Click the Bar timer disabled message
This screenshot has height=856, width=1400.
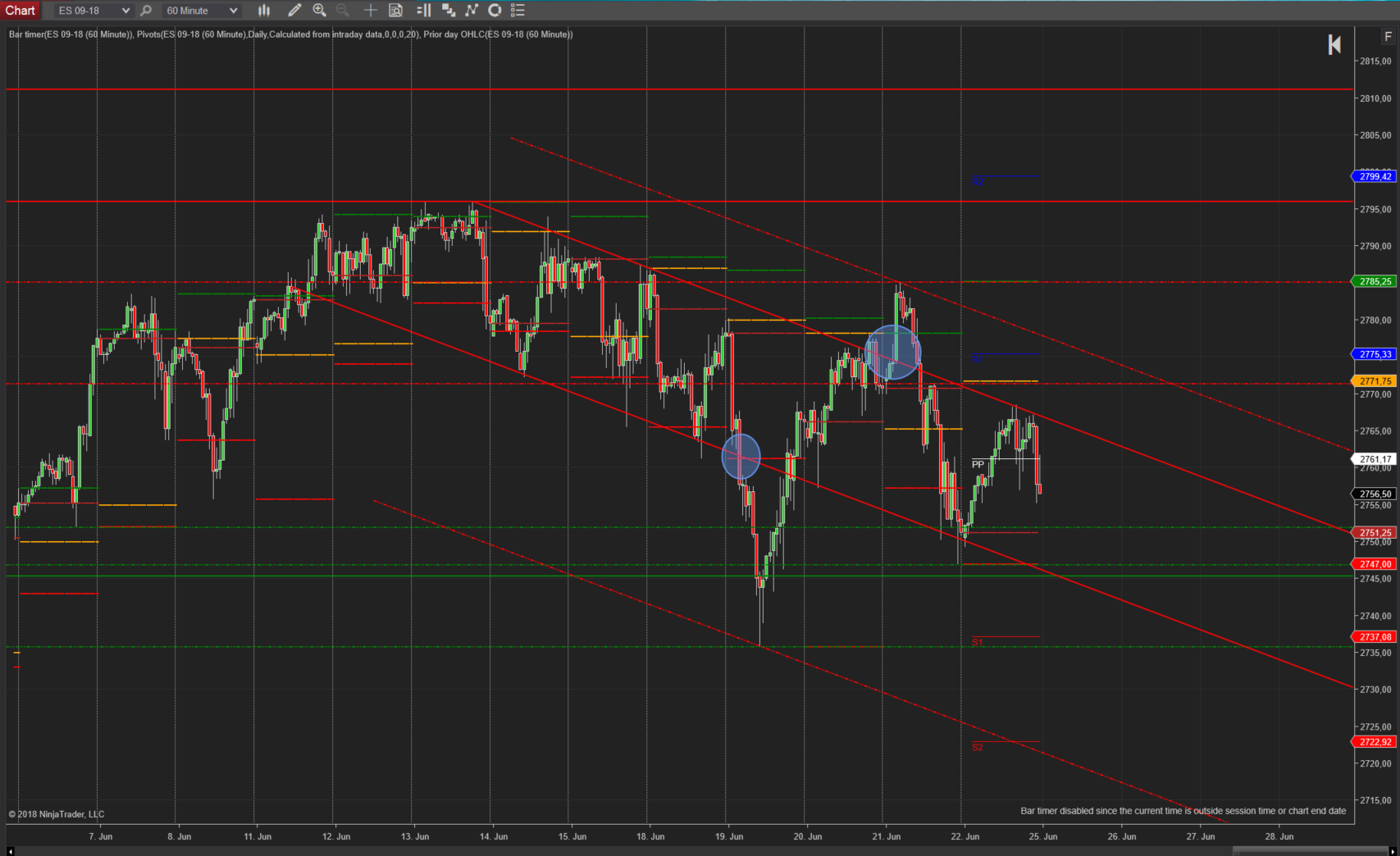(1183, 811)
